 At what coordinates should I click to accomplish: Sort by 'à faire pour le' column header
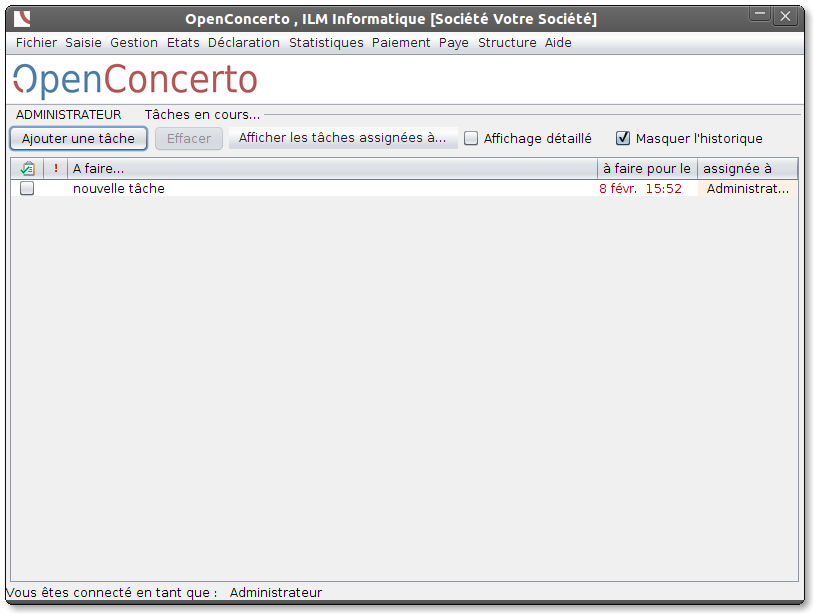pyautogui.click(x=647, y=169)
